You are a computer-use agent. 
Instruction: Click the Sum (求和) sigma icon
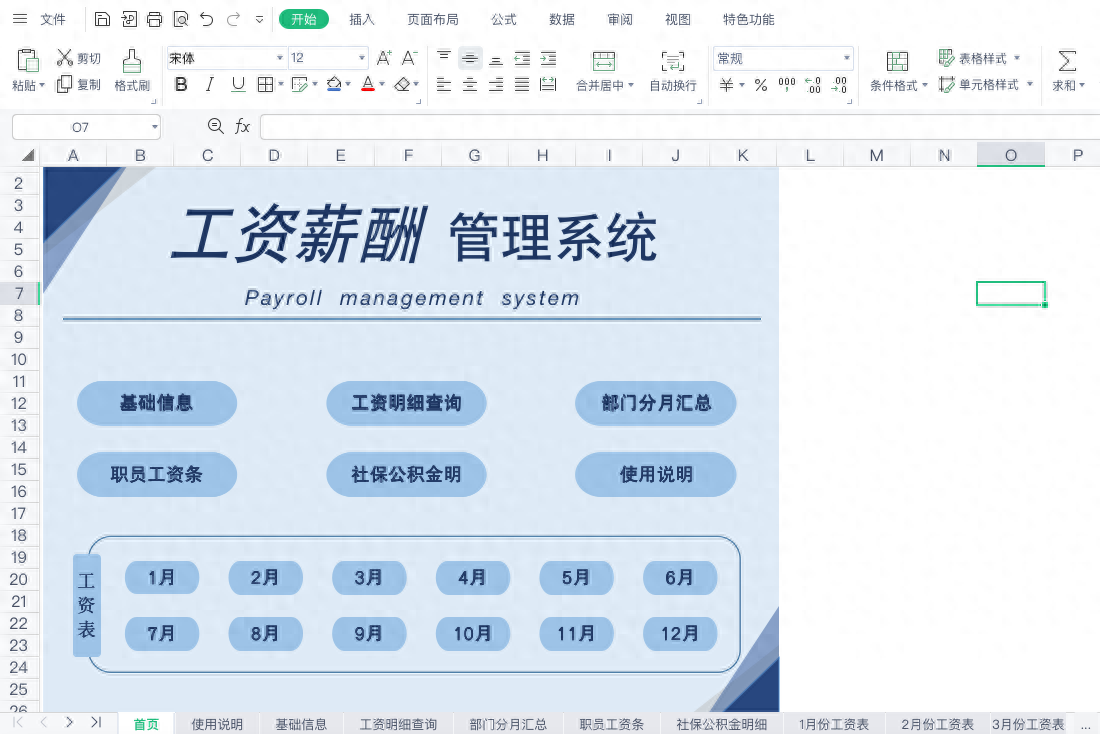(1067, 61)
